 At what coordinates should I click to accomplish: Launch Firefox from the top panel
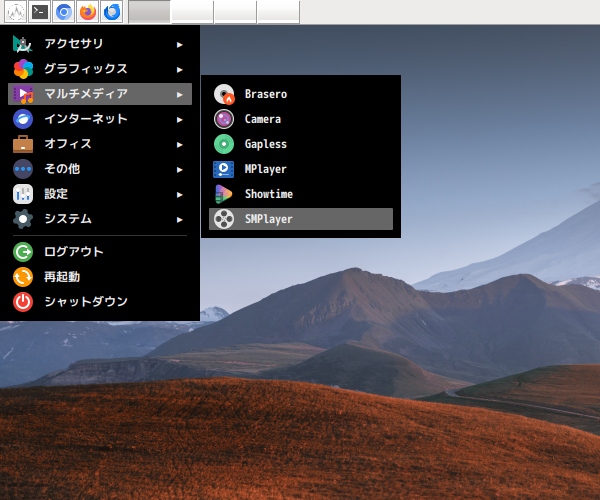(88, 12)
